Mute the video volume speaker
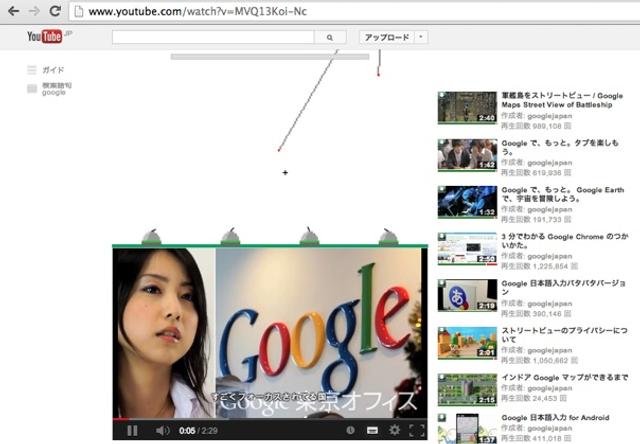The height and width of the screenshot is (444, 640). [x=162, y=431]
